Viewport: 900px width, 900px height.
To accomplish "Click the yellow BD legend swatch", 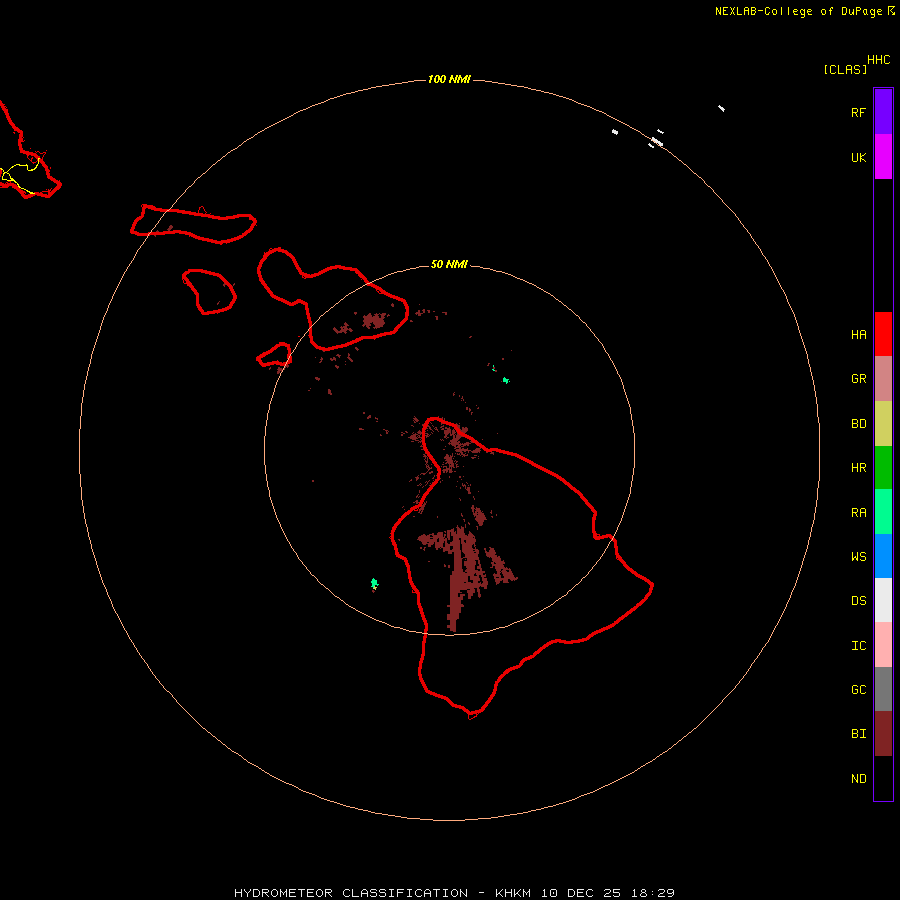I will [x=883, y=424].
